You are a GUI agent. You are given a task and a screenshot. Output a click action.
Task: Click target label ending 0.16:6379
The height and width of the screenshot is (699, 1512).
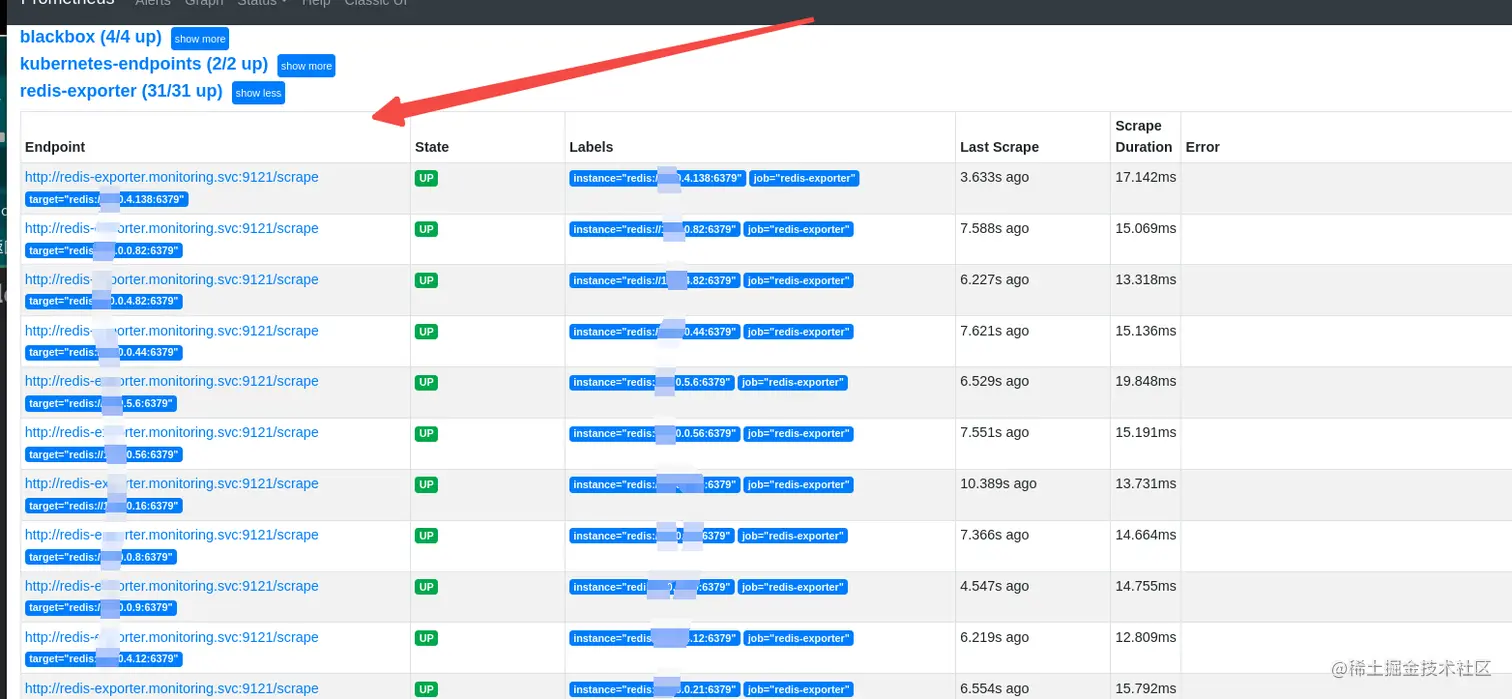click(104, 506)
